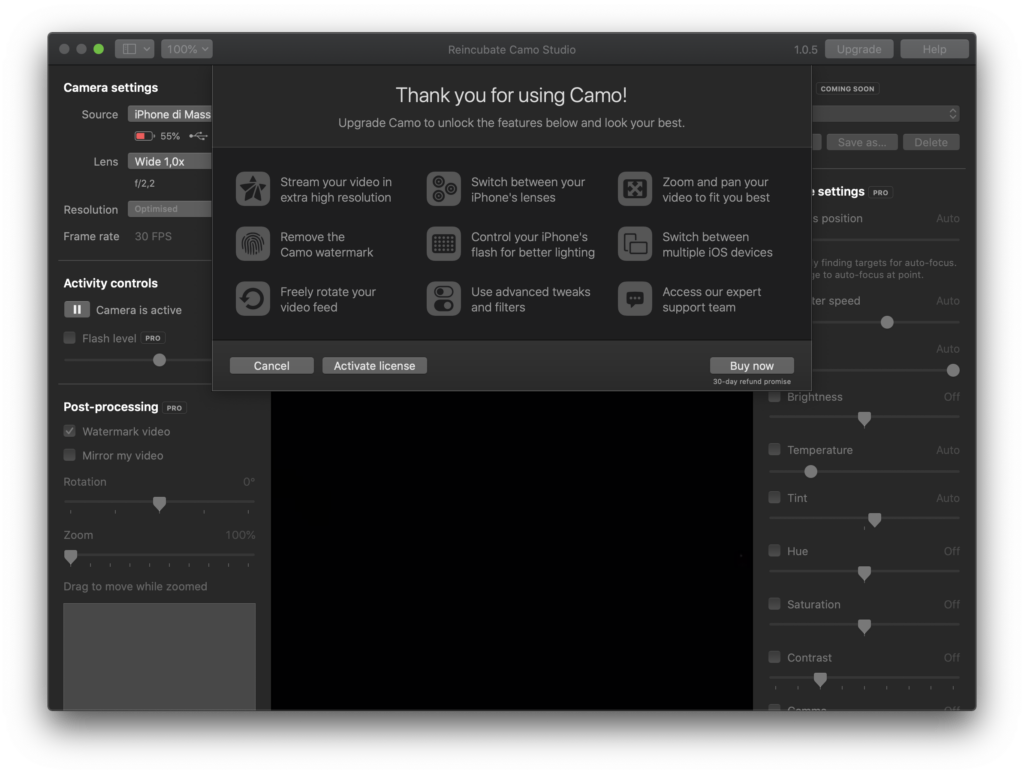Click the Temperature slider handle
This screenshot has height=774, width=1024.
pos(810,472)
